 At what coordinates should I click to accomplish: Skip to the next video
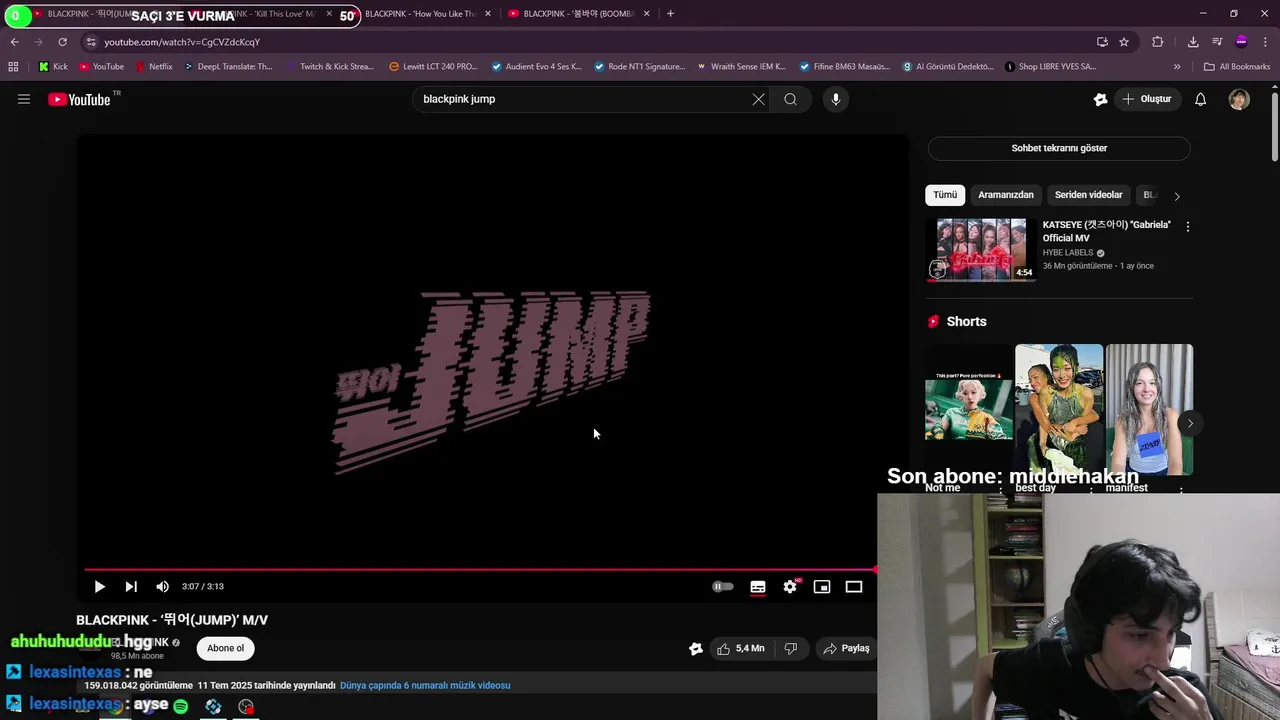click(131, 587)
